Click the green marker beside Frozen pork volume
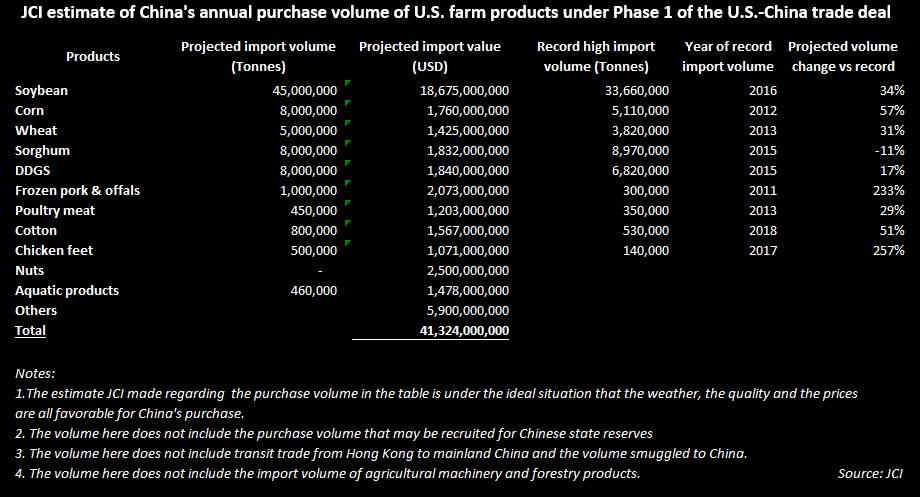Screen dimensions: 920x497 tap(348, 182)
